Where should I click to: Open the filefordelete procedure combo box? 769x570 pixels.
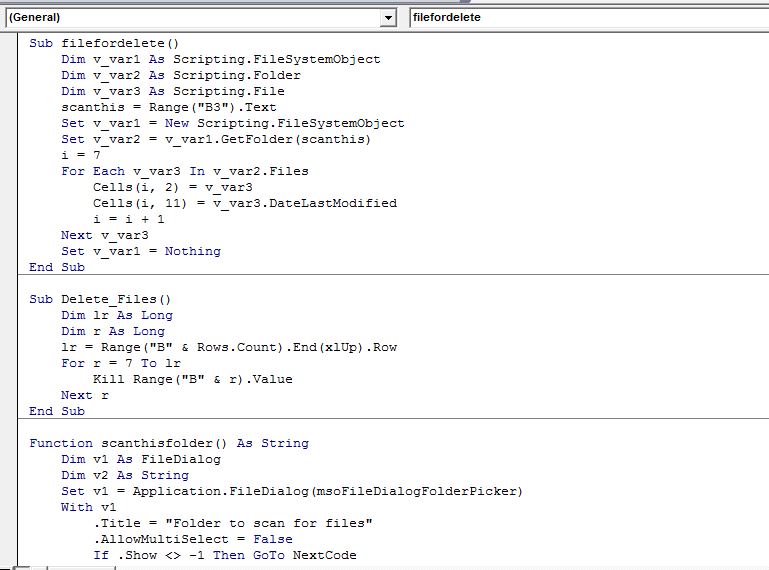point(589,18)
